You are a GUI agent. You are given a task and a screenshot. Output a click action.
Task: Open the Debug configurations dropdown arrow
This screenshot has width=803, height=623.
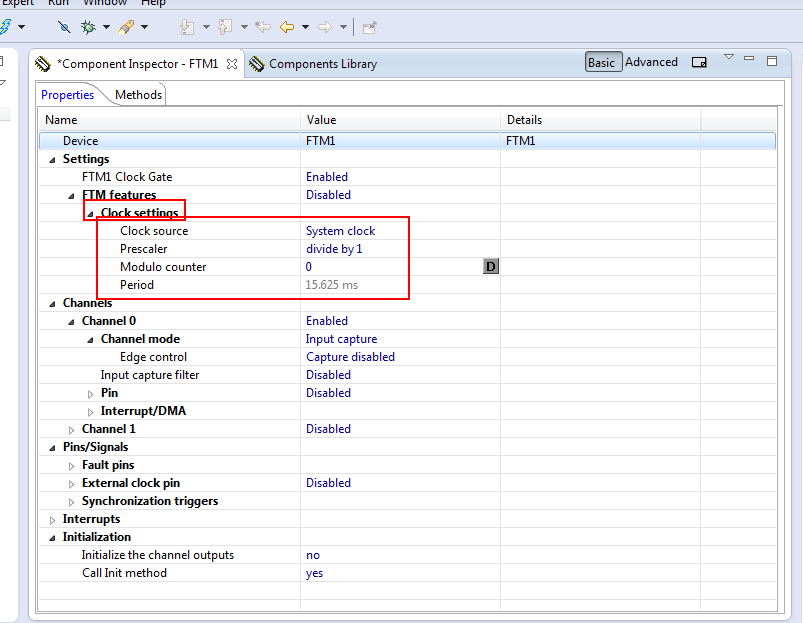coord(107,27)
